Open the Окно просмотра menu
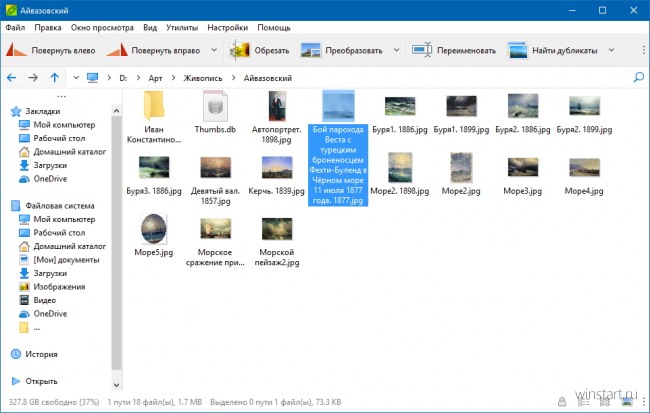The image size is (650, 413). click(x=102, y=27)
